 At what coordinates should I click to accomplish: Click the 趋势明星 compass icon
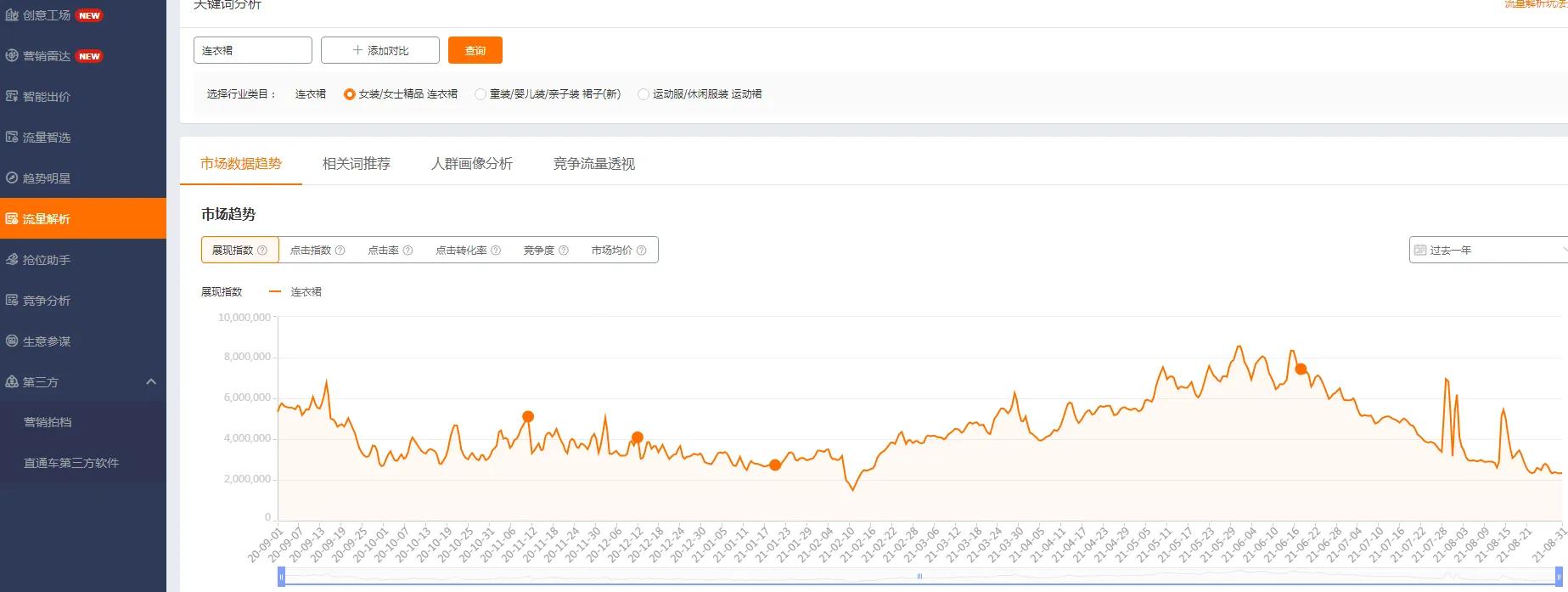(12, 178)
